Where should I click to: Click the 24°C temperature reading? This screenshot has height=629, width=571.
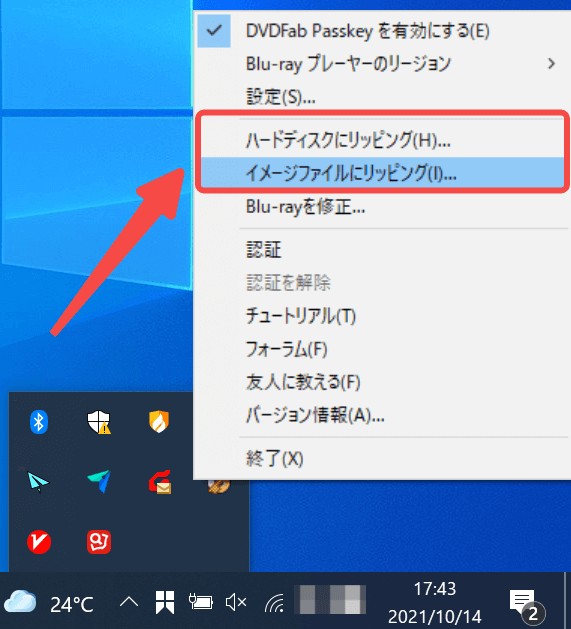click(x=72, y=604)
